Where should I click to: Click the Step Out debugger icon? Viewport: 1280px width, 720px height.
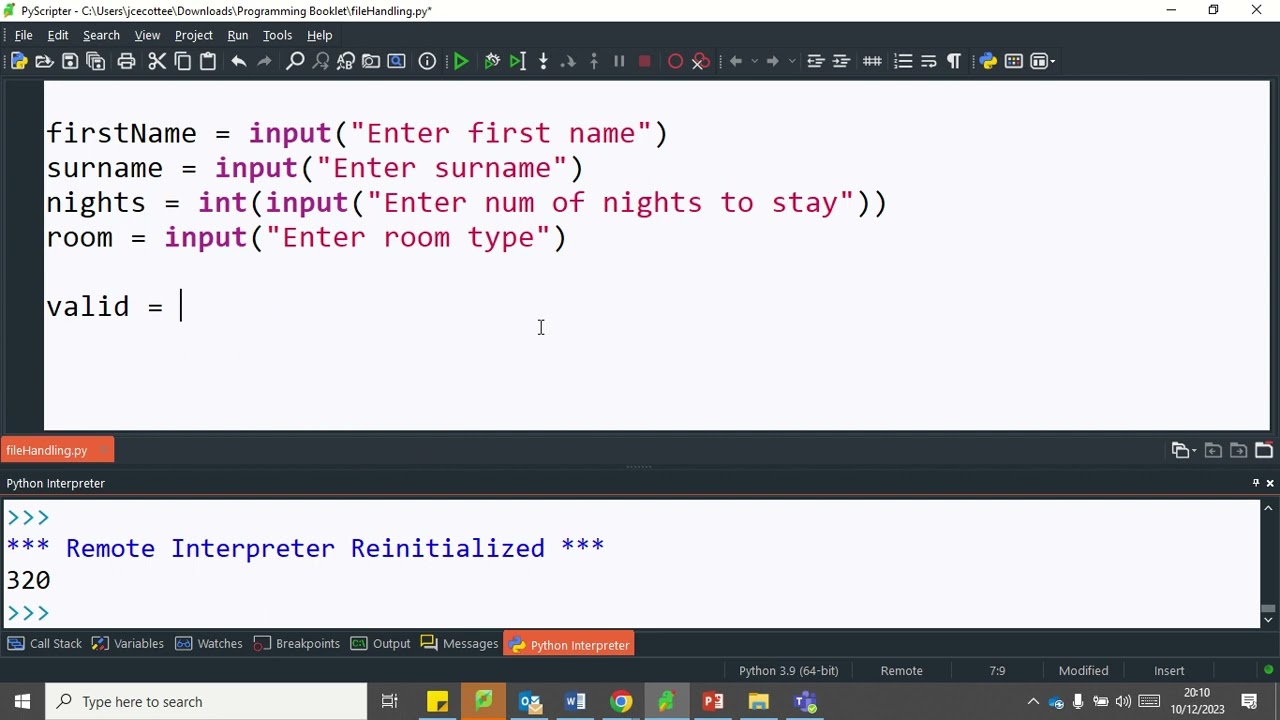[594, 61]
